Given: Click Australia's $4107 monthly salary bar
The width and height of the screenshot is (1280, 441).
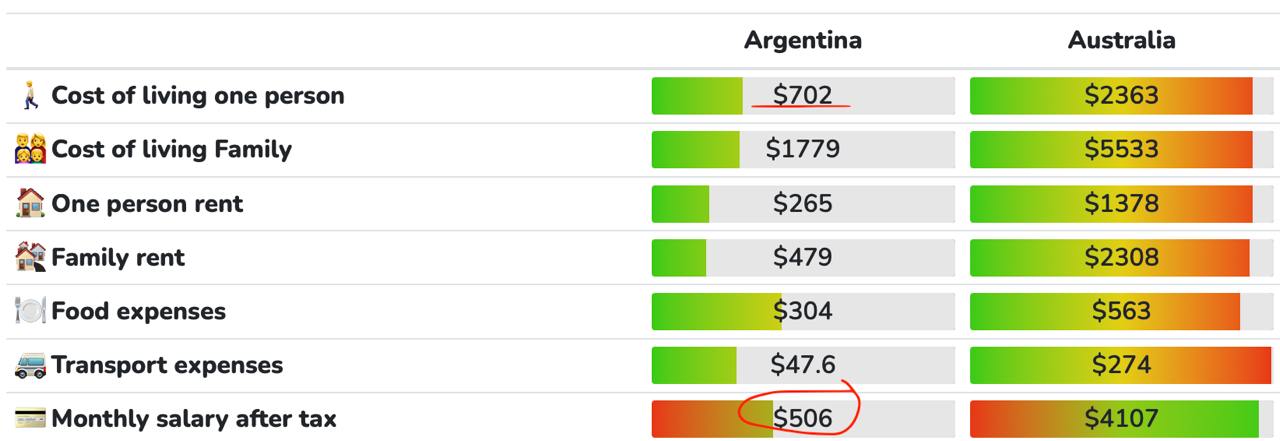Looking at the screenshot, I should (x=1121, y=419).
